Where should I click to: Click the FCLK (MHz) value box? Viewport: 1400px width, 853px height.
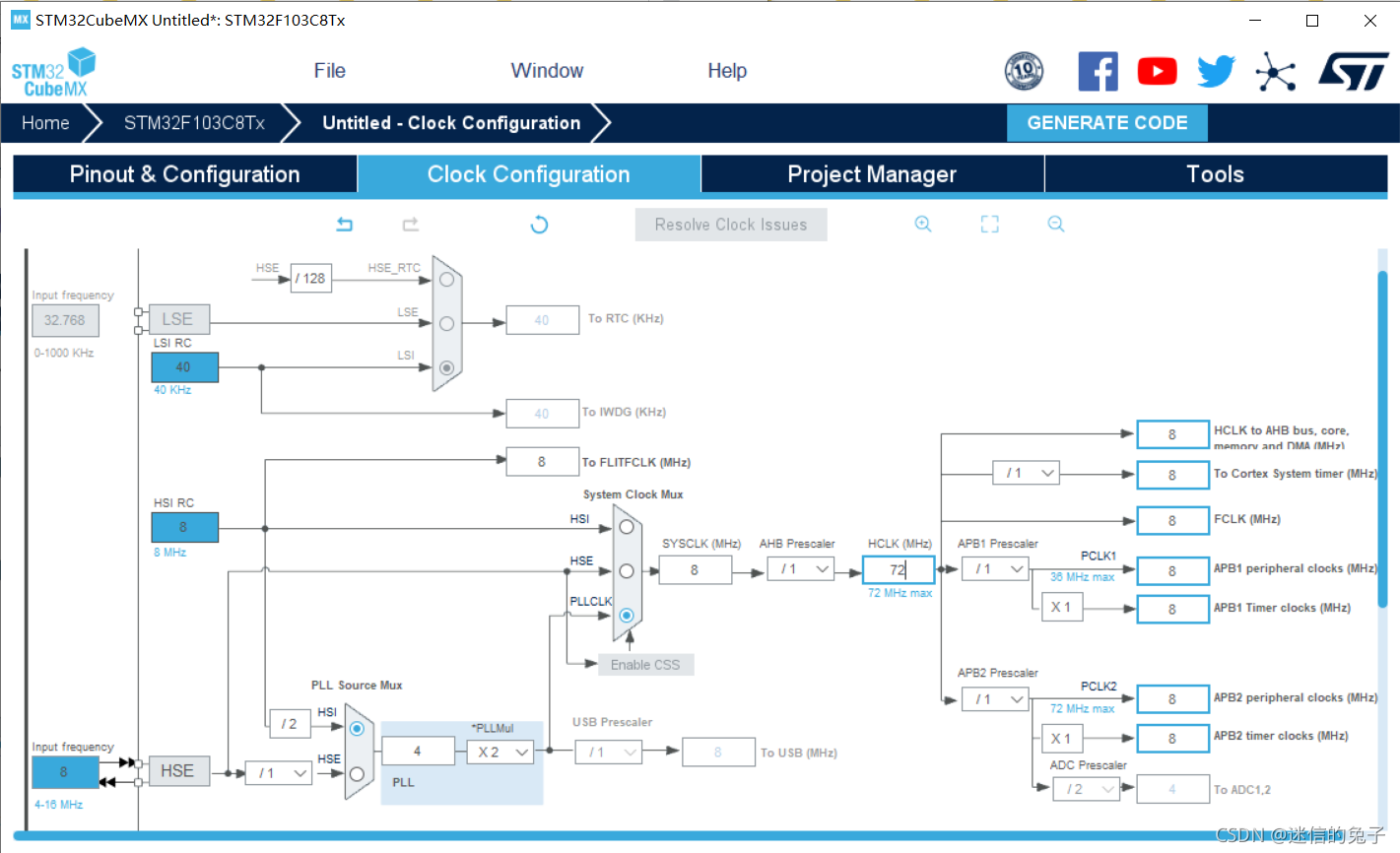(1172, 520)
